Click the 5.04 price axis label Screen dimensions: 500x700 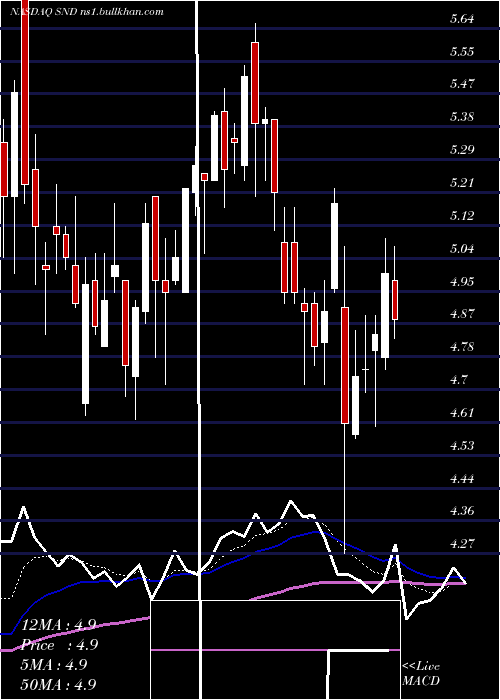point(462,249)
